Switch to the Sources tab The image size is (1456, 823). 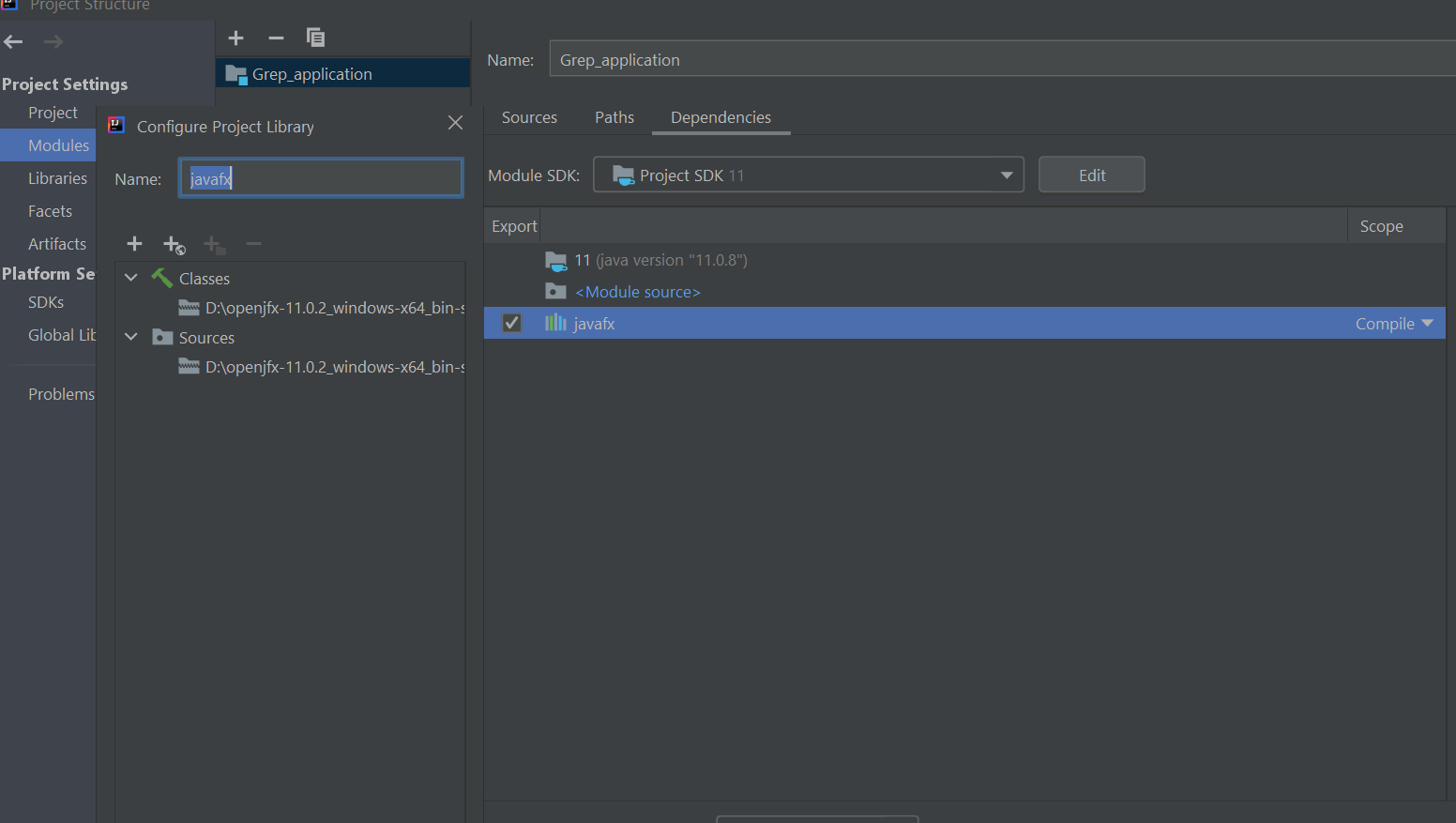529,117
